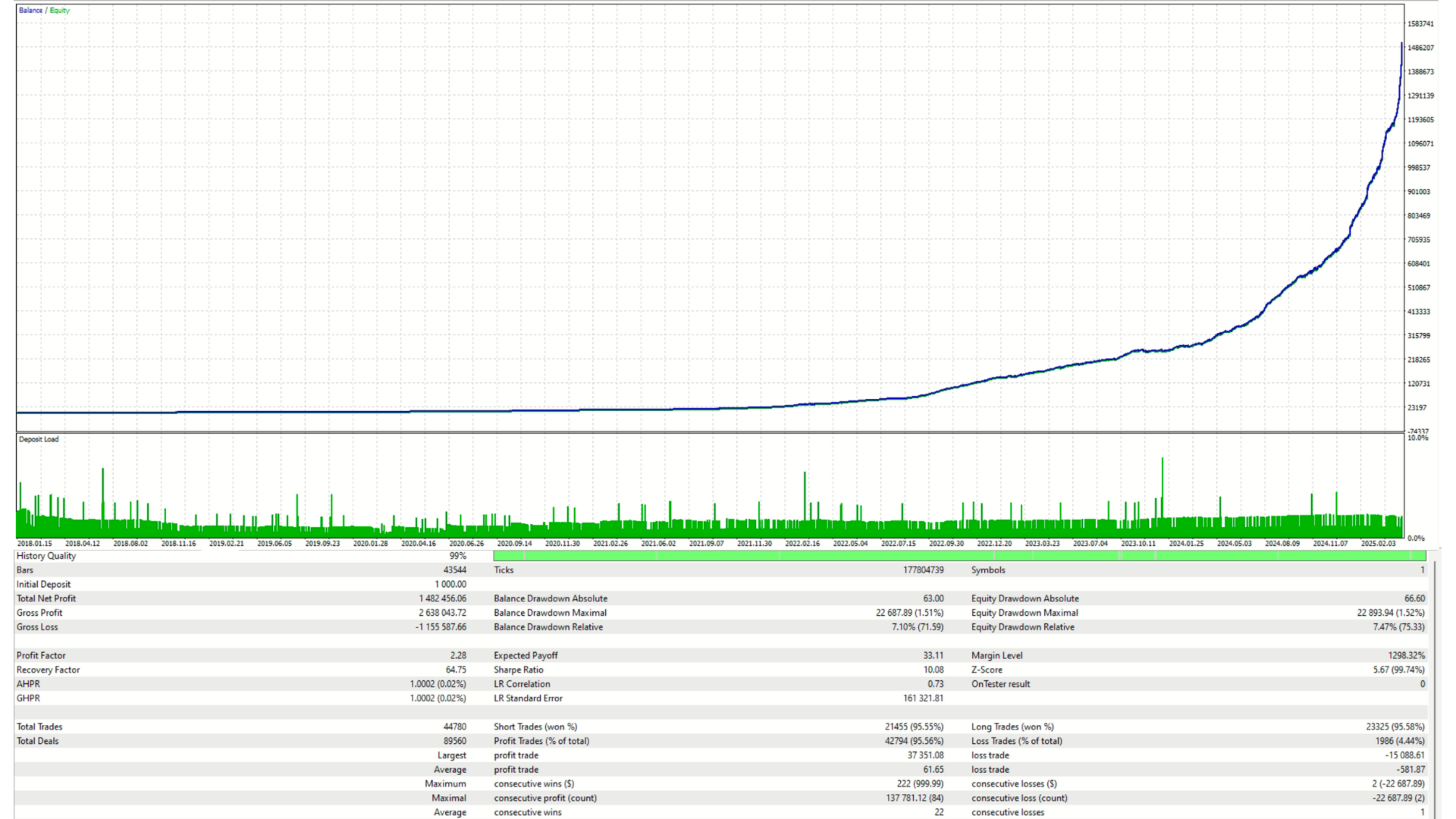Click the vertical scrollbar beside statistics table
Viewport: 1456px width, 819px height.
pos(1434,682)
